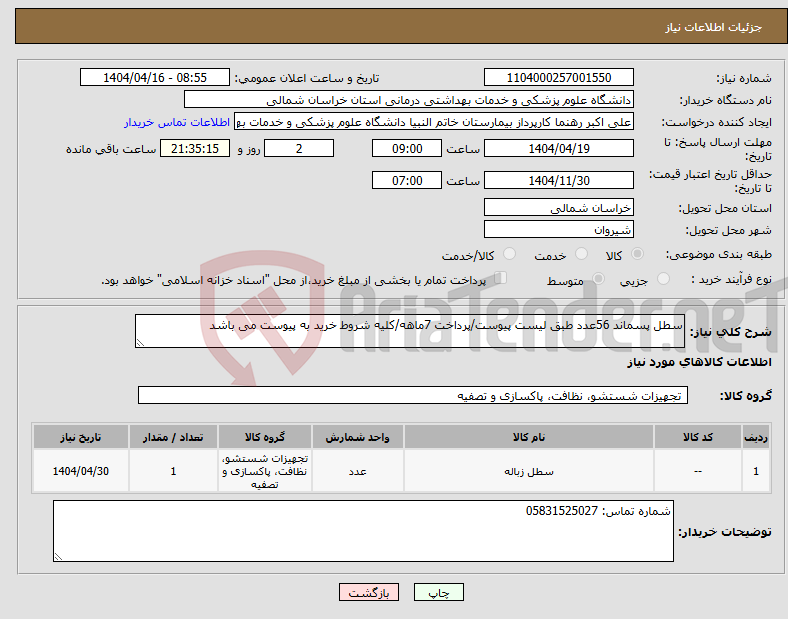Click the شماره نیاز label
This screenshot has height=619, width=788.
coord(743,78)
